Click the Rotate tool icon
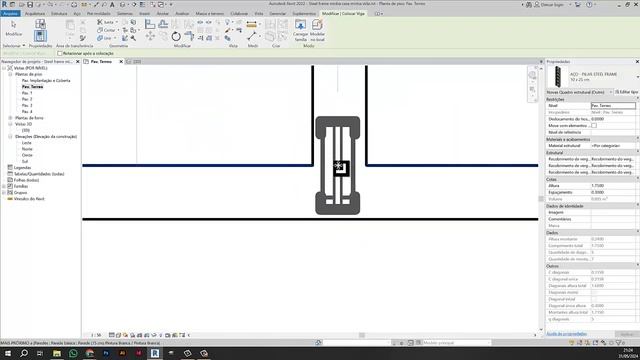This screenshot has height=360, width=640. 176,36
